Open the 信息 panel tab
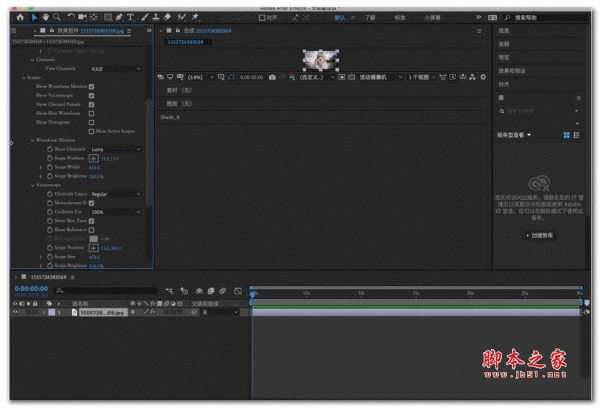 [504, 32]
